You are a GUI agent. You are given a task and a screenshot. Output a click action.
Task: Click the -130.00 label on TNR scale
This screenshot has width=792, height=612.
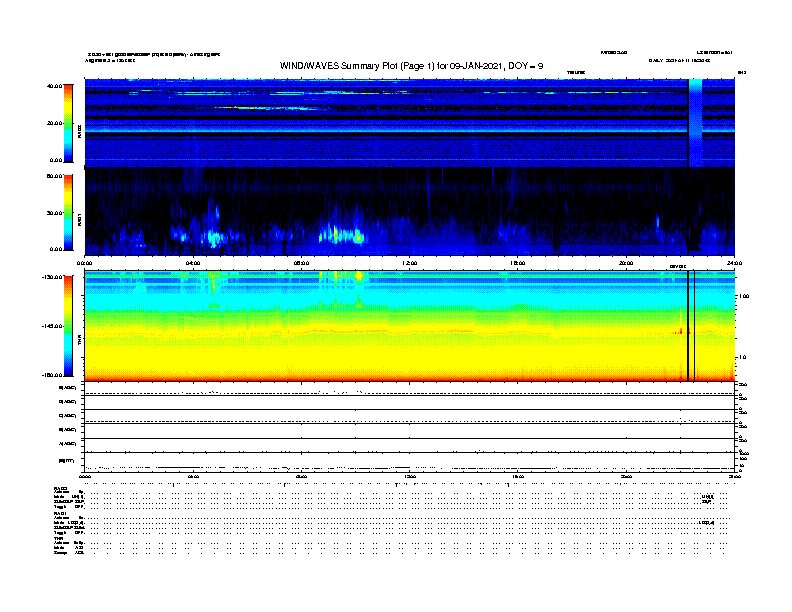pos(53,277)
